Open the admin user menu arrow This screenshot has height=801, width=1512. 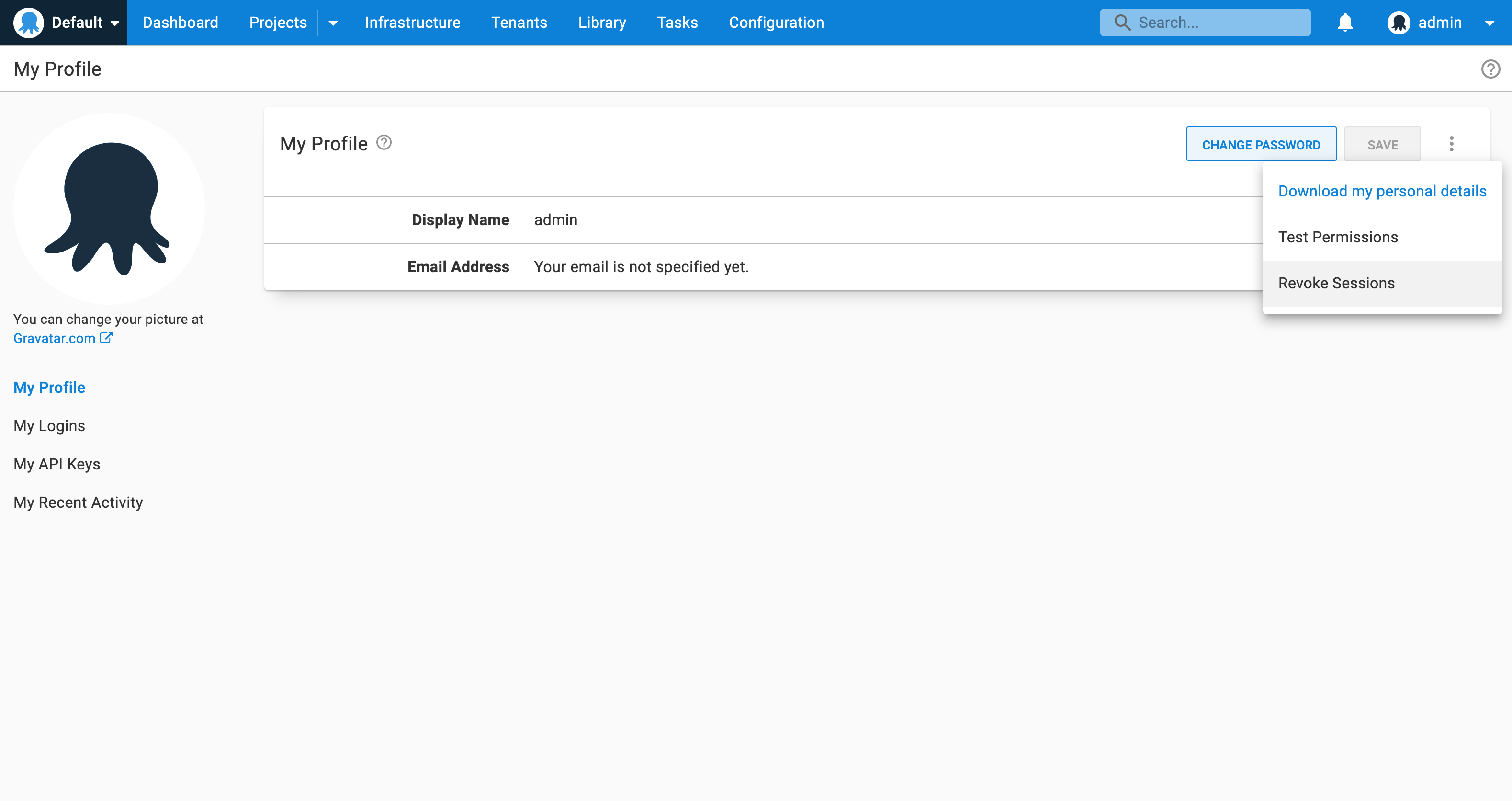pyautogui.click(x=1489, y=23)
